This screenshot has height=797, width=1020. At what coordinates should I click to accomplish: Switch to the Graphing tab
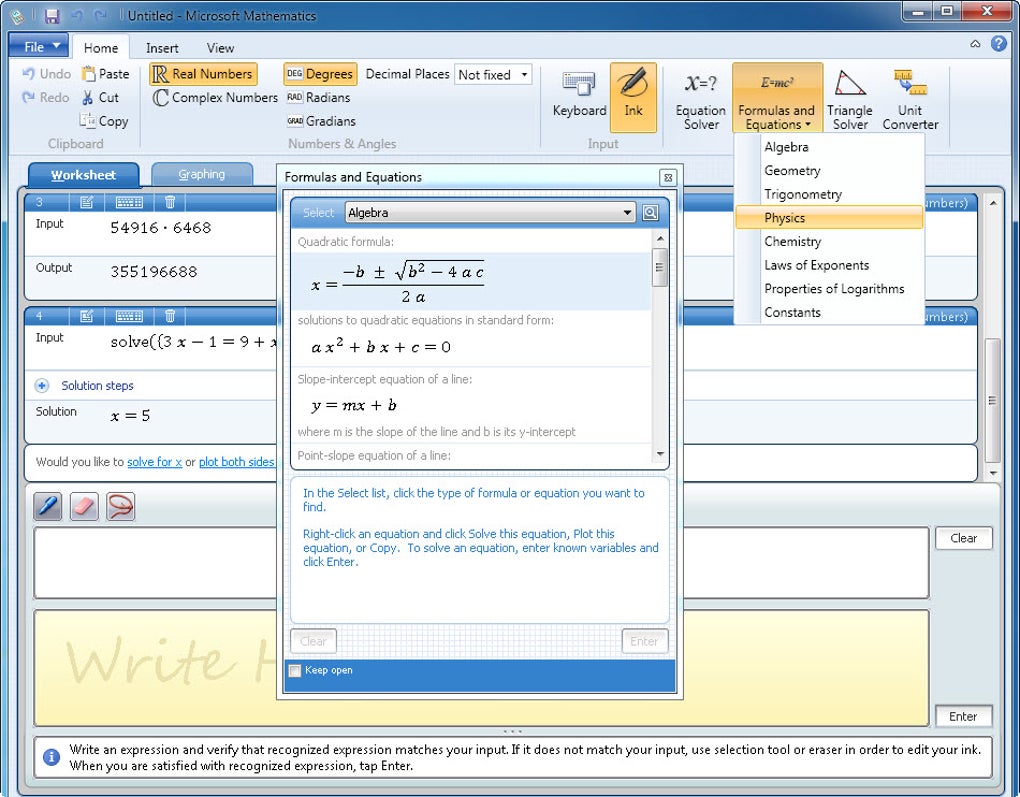tap(202, 174)
